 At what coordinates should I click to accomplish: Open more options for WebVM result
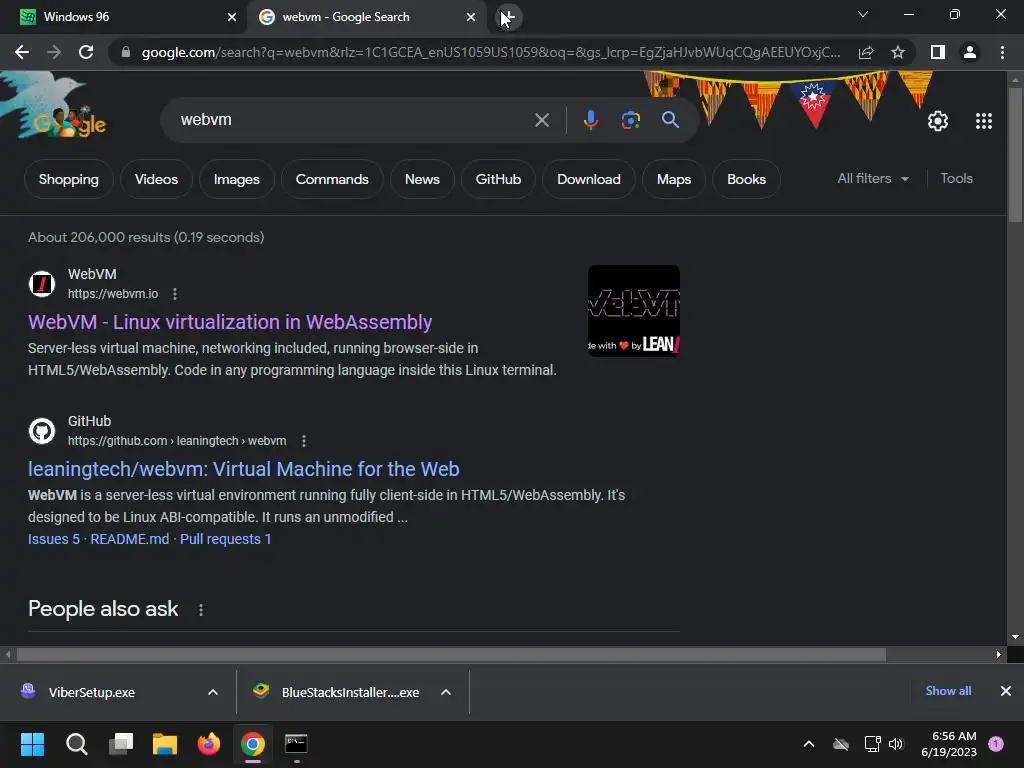[x=174, y=294]
